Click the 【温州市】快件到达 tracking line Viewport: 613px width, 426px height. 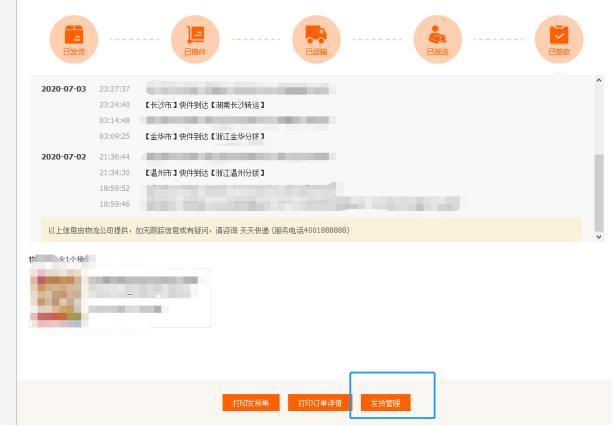tap(204, 173)
